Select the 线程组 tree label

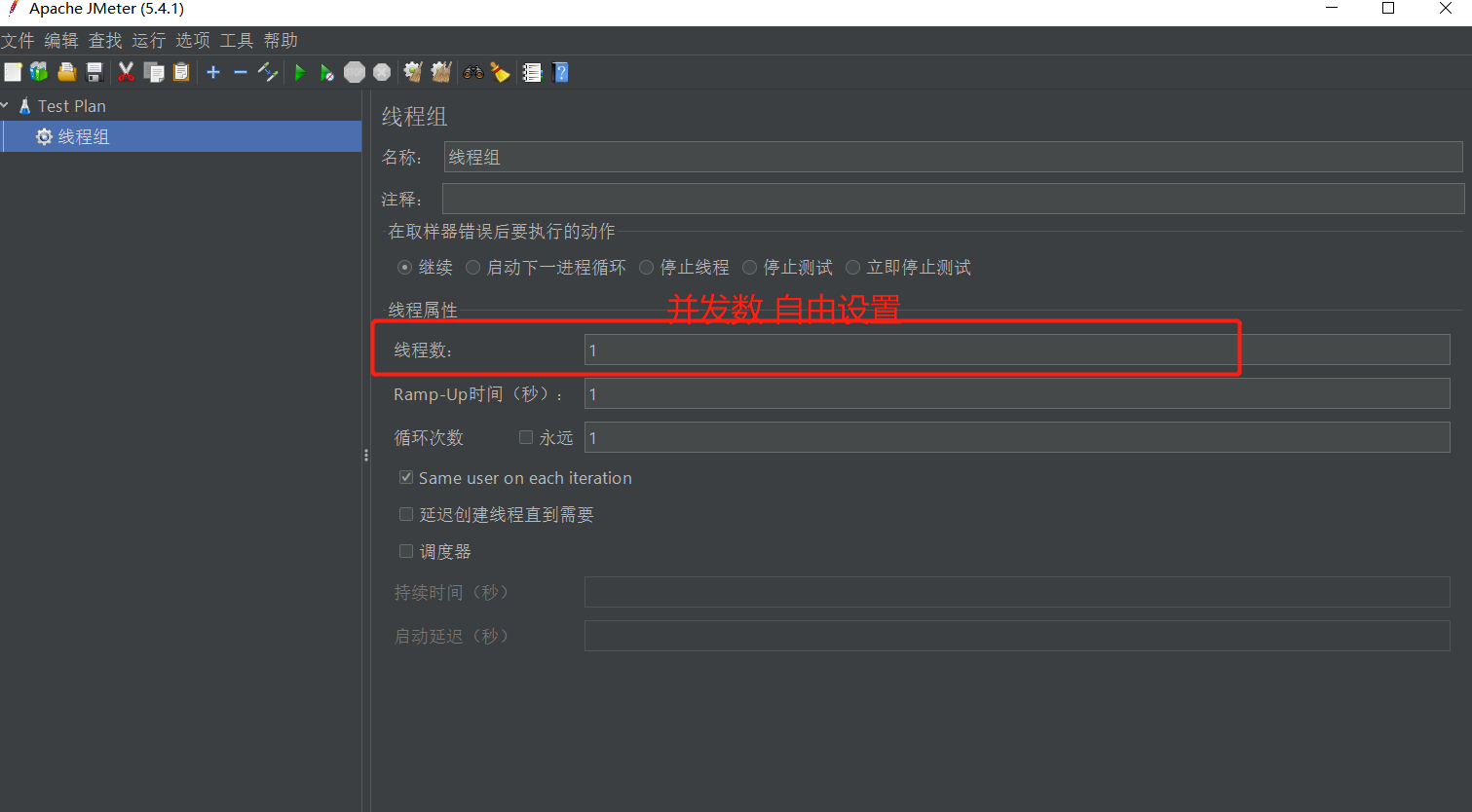click(84, 137)
